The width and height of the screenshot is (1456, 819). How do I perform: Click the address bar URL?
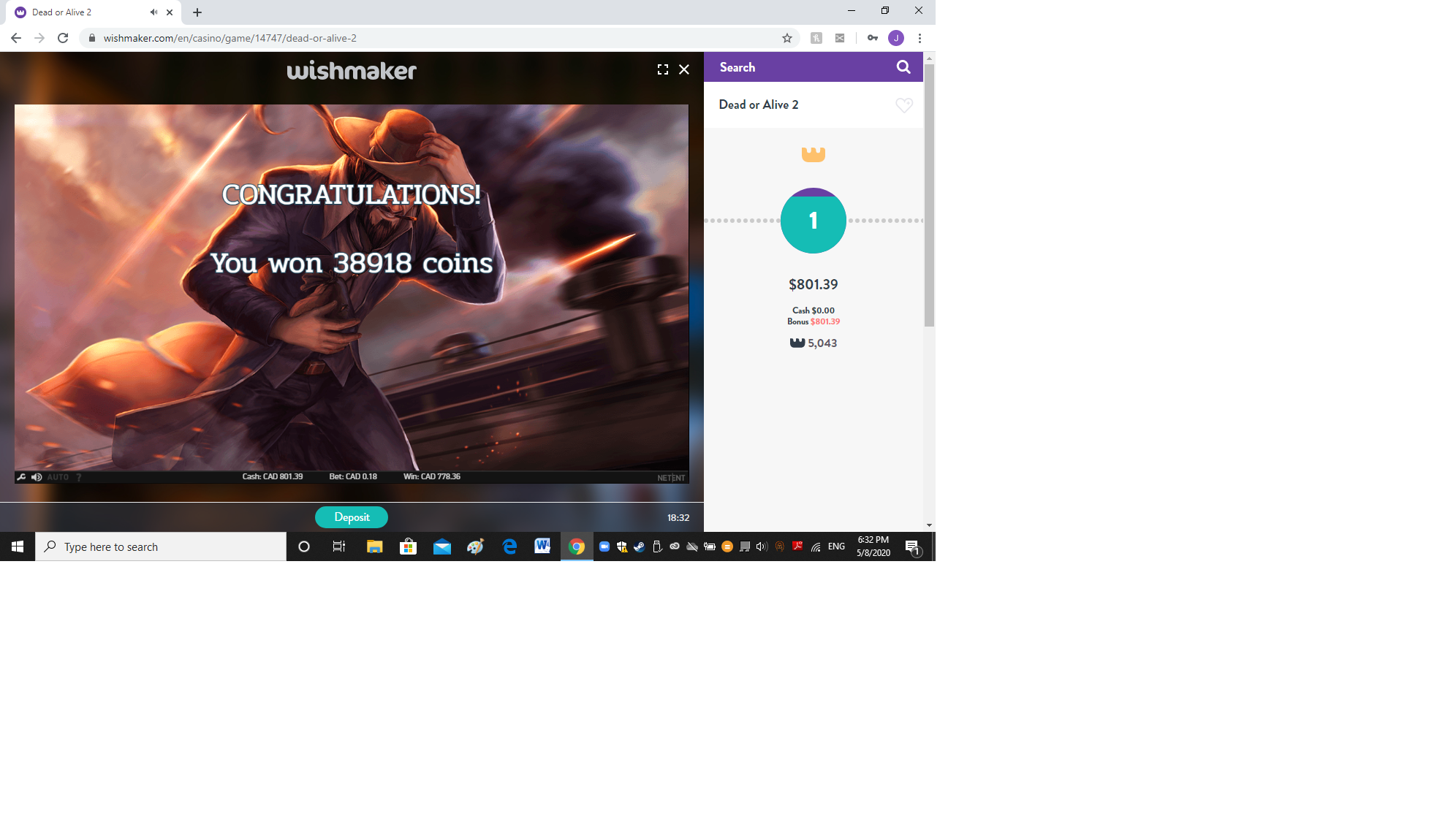click(230, 38)
